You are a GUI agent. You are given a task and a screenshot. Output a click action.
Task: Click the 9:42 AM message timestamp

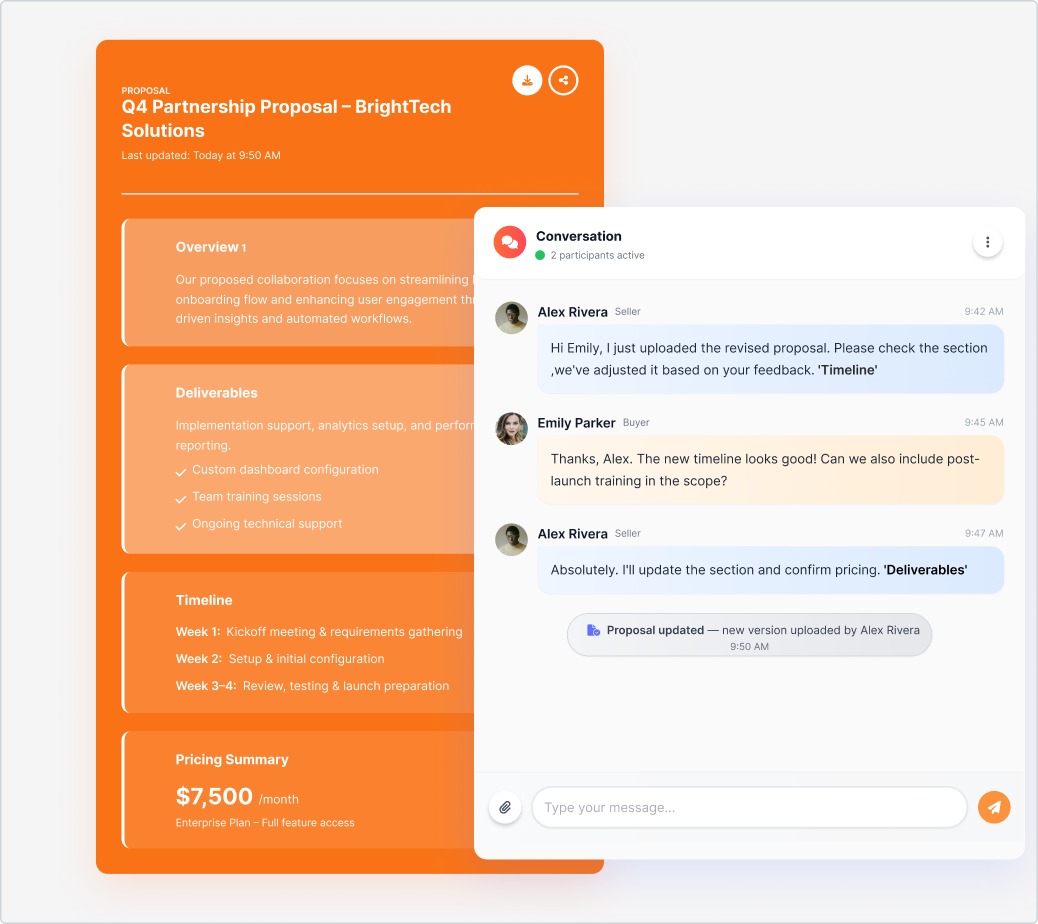tap(984, 311)
